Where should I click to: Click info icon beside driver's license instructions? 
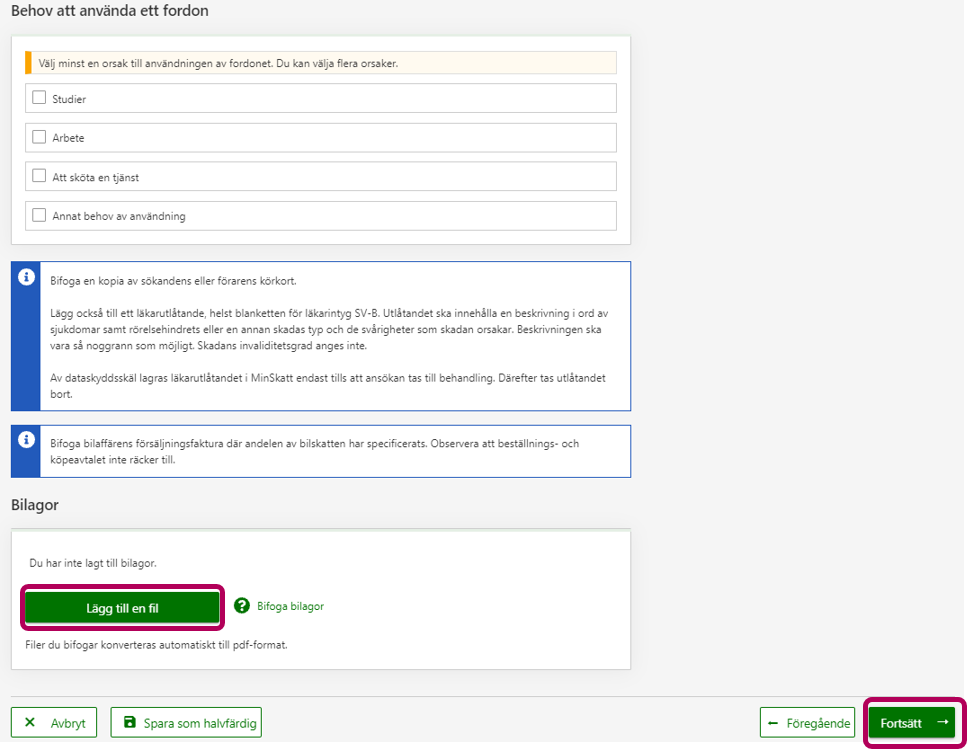pyautogui.click(x=26, y=279)
